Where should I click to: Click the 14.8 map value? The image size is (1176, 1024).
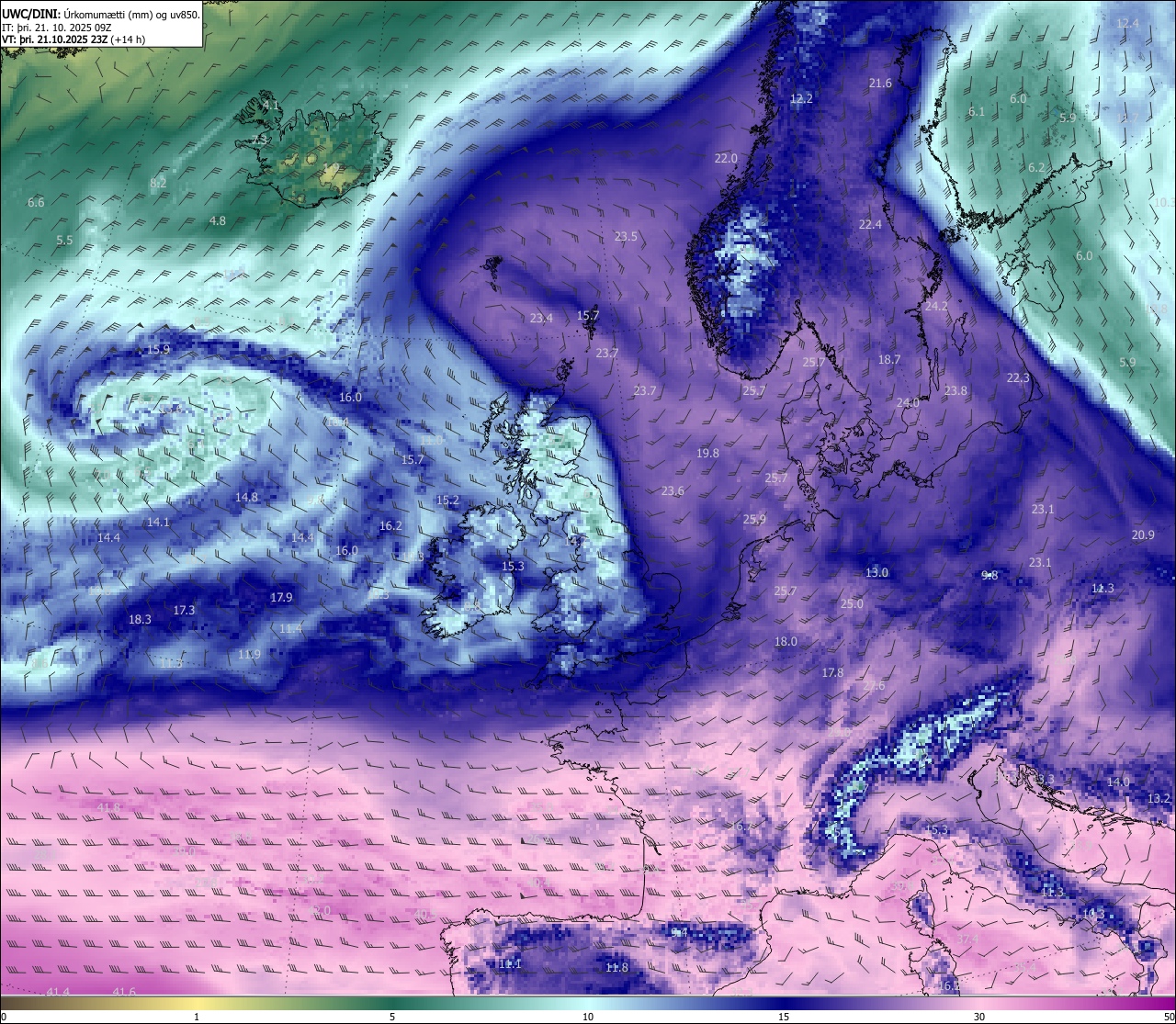[246, 498]
